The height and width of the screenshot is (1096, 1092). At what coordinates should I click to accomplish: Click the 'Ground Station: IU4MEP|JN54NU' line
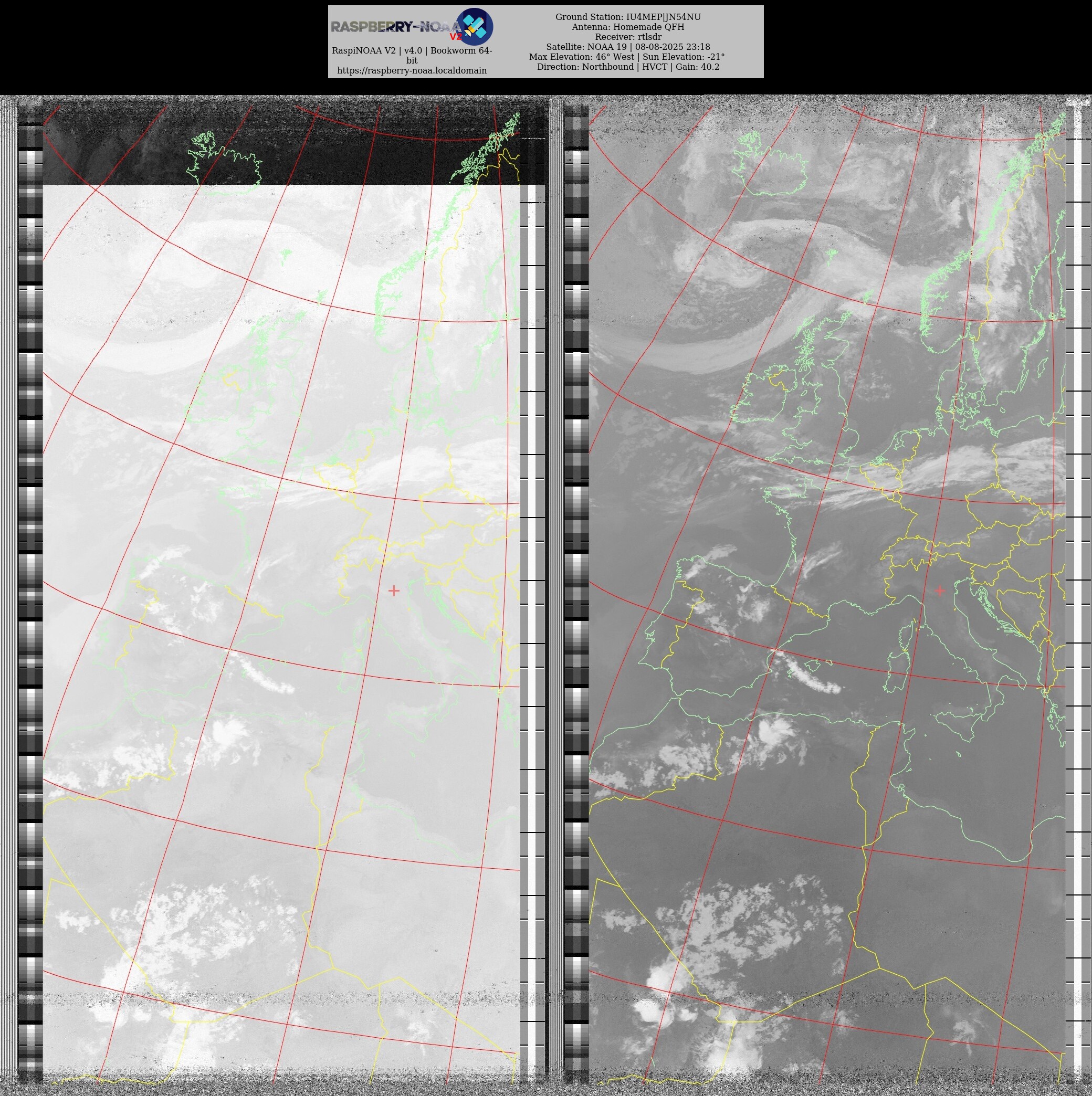pos(628,17)
